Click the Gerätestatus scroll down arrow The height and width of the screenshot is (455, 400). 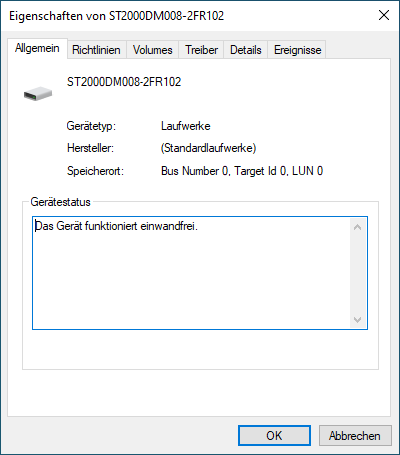click(358, 320)
